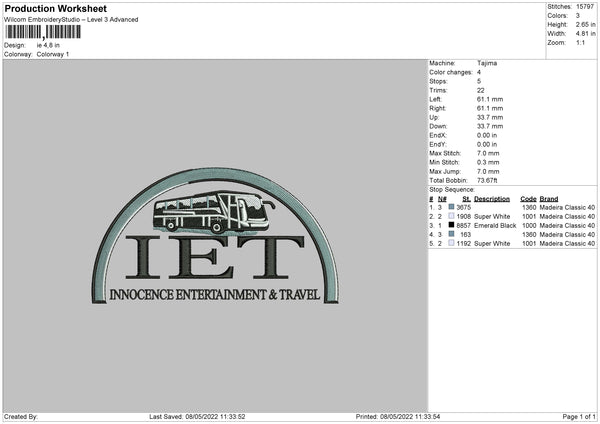Click the Width value 4.81 in

tap(586, 34)
